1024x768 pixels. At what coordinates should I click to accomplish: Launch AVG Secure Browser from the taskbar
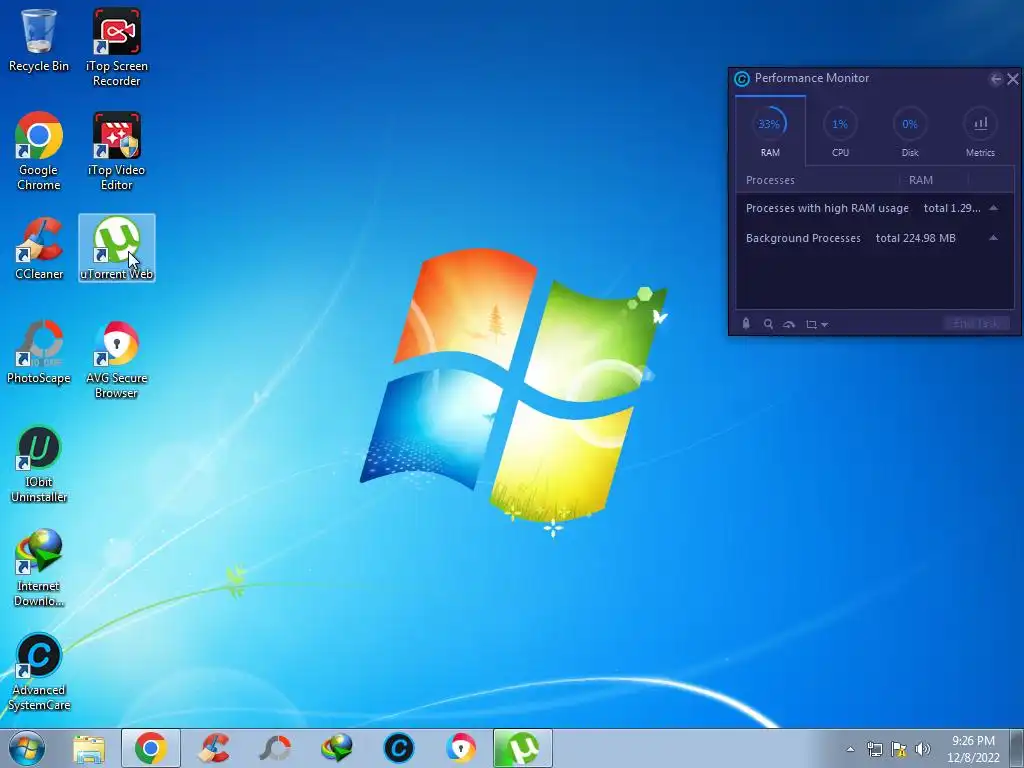[460, 748]
